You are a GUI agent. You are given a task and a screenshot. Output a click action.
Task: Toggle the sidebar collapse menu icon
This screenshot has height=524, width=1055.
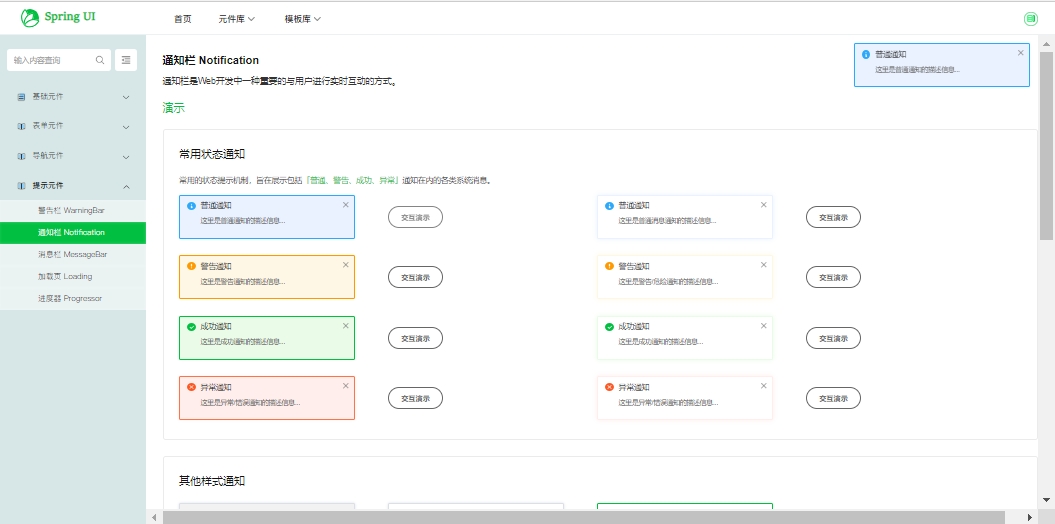[x=126, y=60]
